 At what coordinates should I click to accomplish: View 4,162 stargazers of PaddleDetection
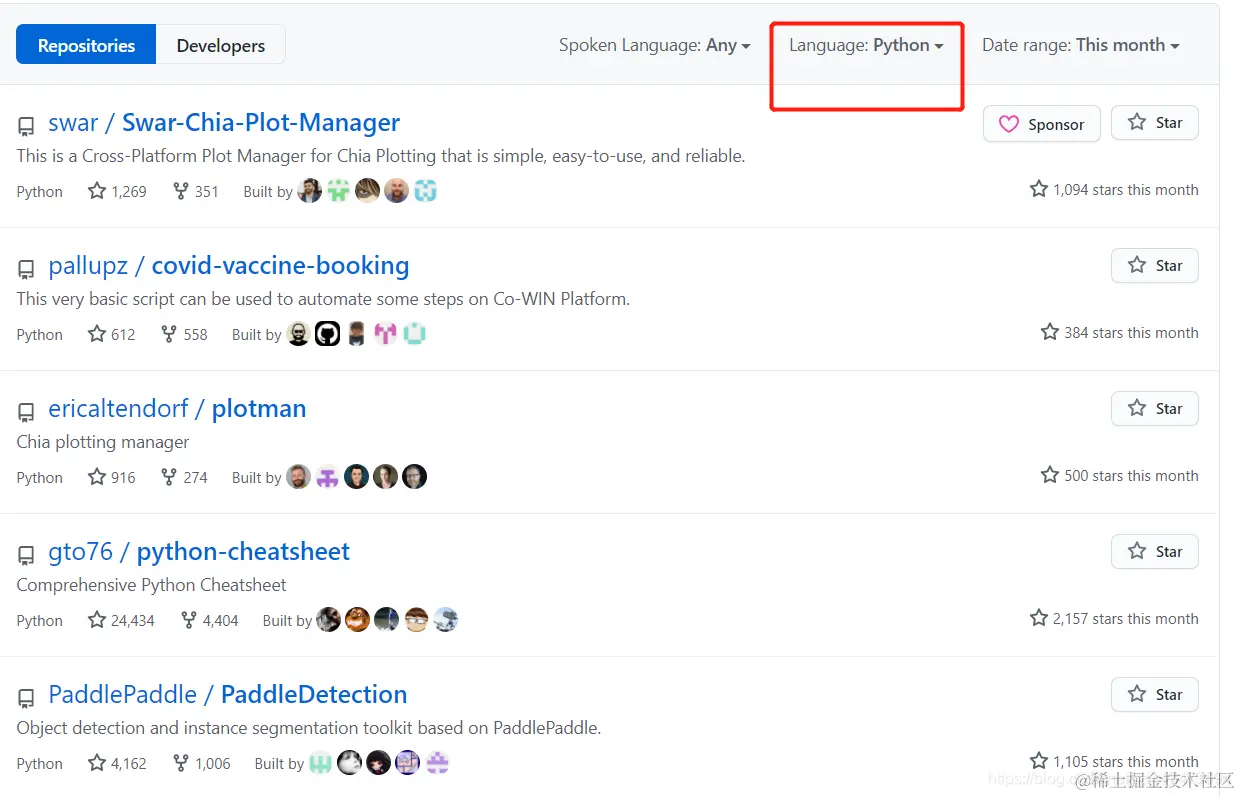click(x=117, y=763)
